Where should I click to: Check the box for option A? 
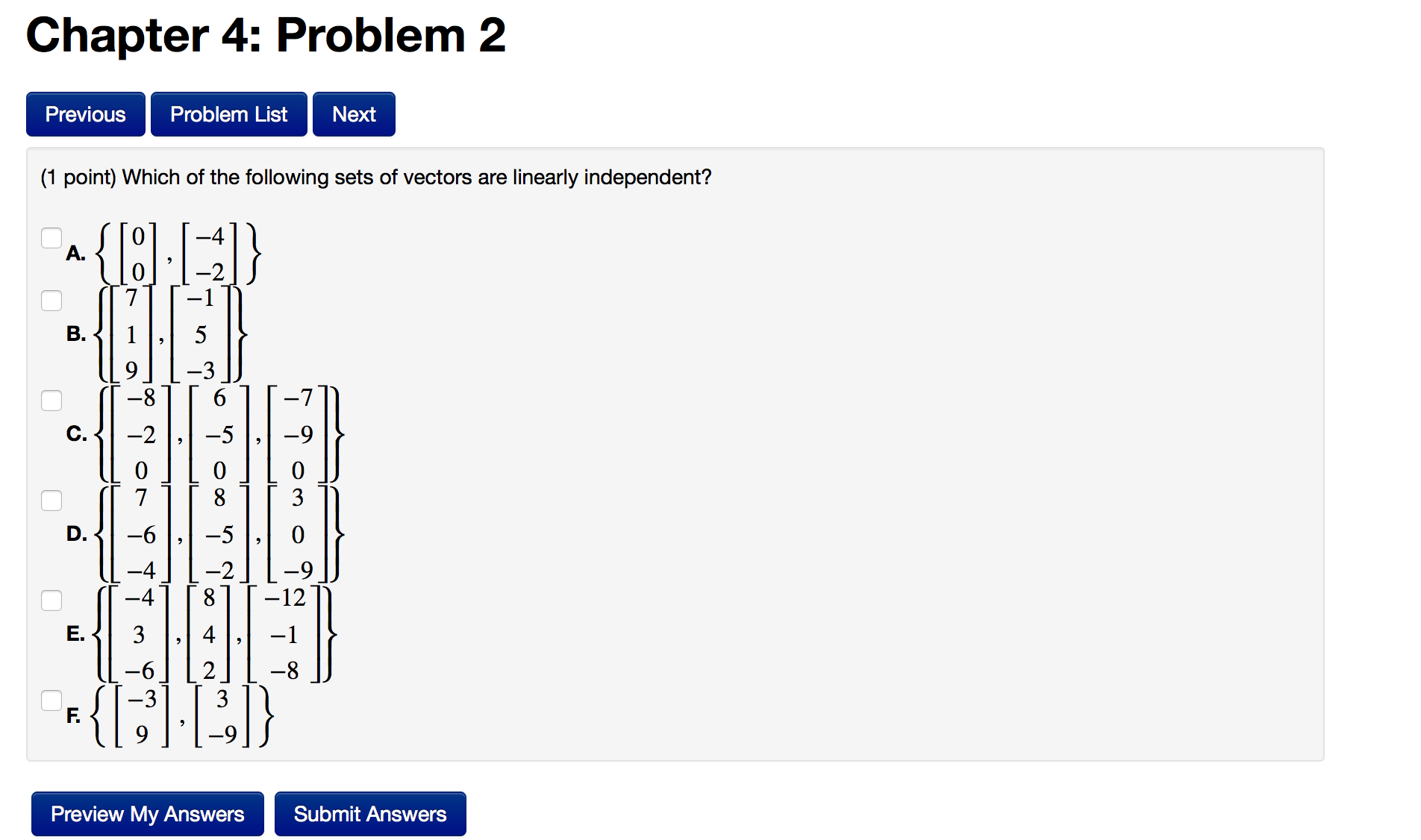(x=51, y=238)
